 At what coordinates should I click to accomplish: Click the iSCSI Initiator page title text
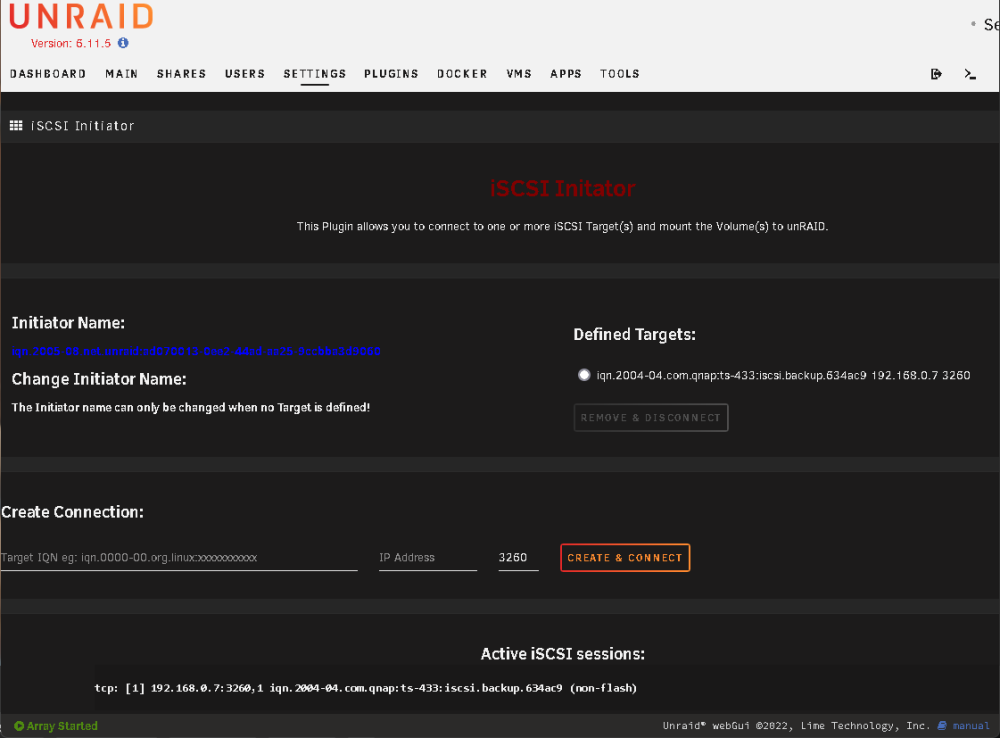[x=83, y=126]
